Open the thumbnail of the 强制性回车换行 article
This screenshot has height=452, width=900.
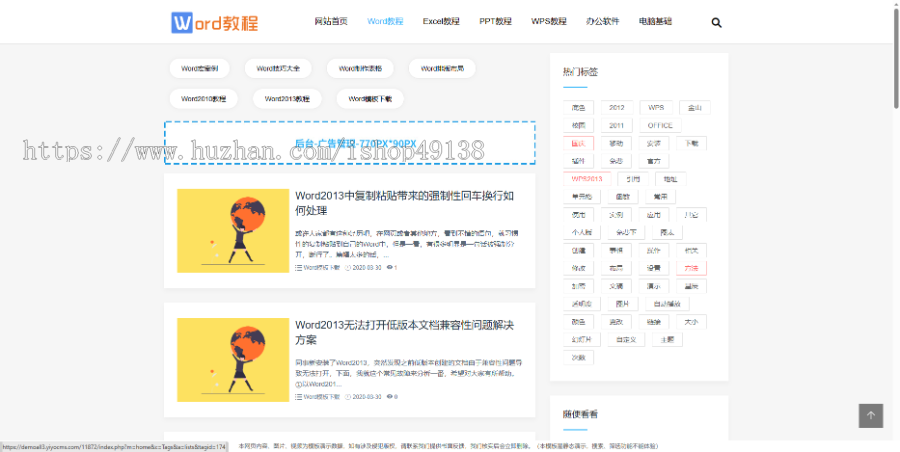pyautogui.click(x=233, y=231)
